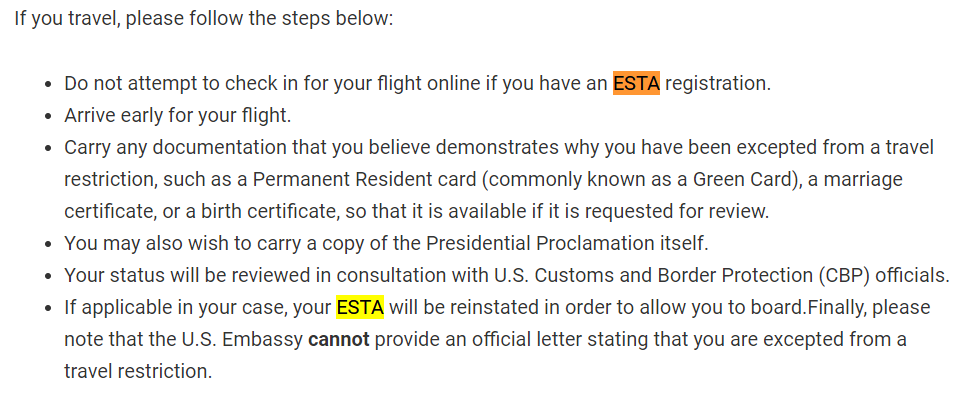Click the bullet before 'You may also wish'
This screenshot has height=402, width=978.
point(47,245)
